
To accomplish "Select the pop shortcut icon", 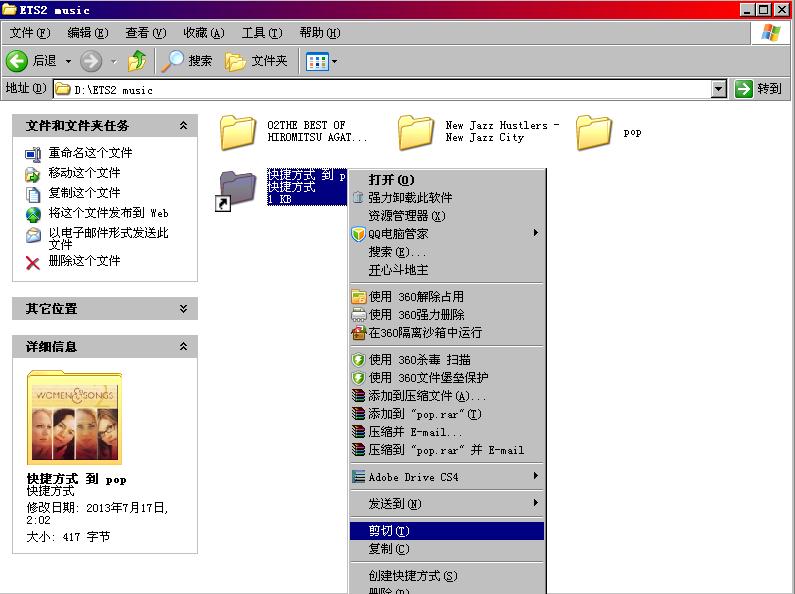I will [x=238, y=188].
